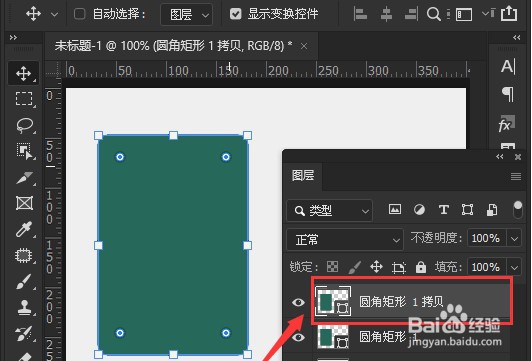Click the 不透明度 label
This screenshot has width=532, height=361.
[x=436, y=238]
